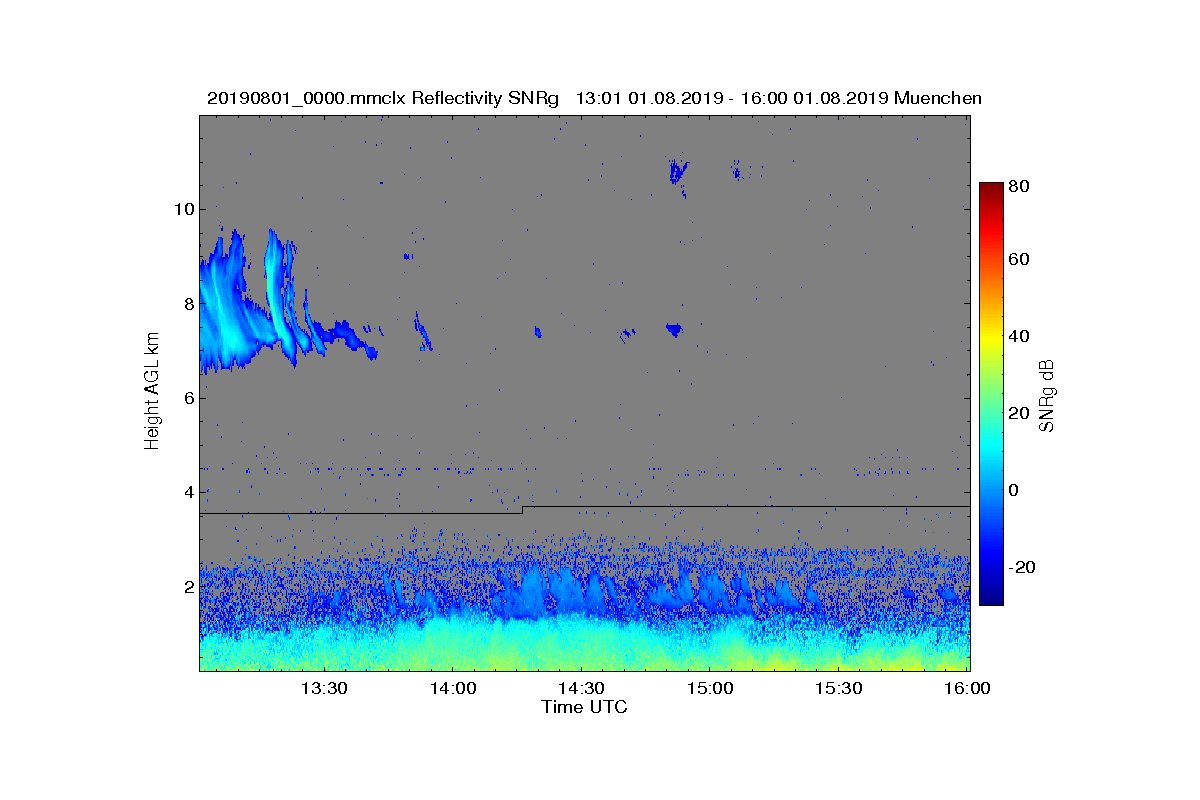Click the height tick label 4
This screenshot has width=1200, height=800.
coord(187,492)
